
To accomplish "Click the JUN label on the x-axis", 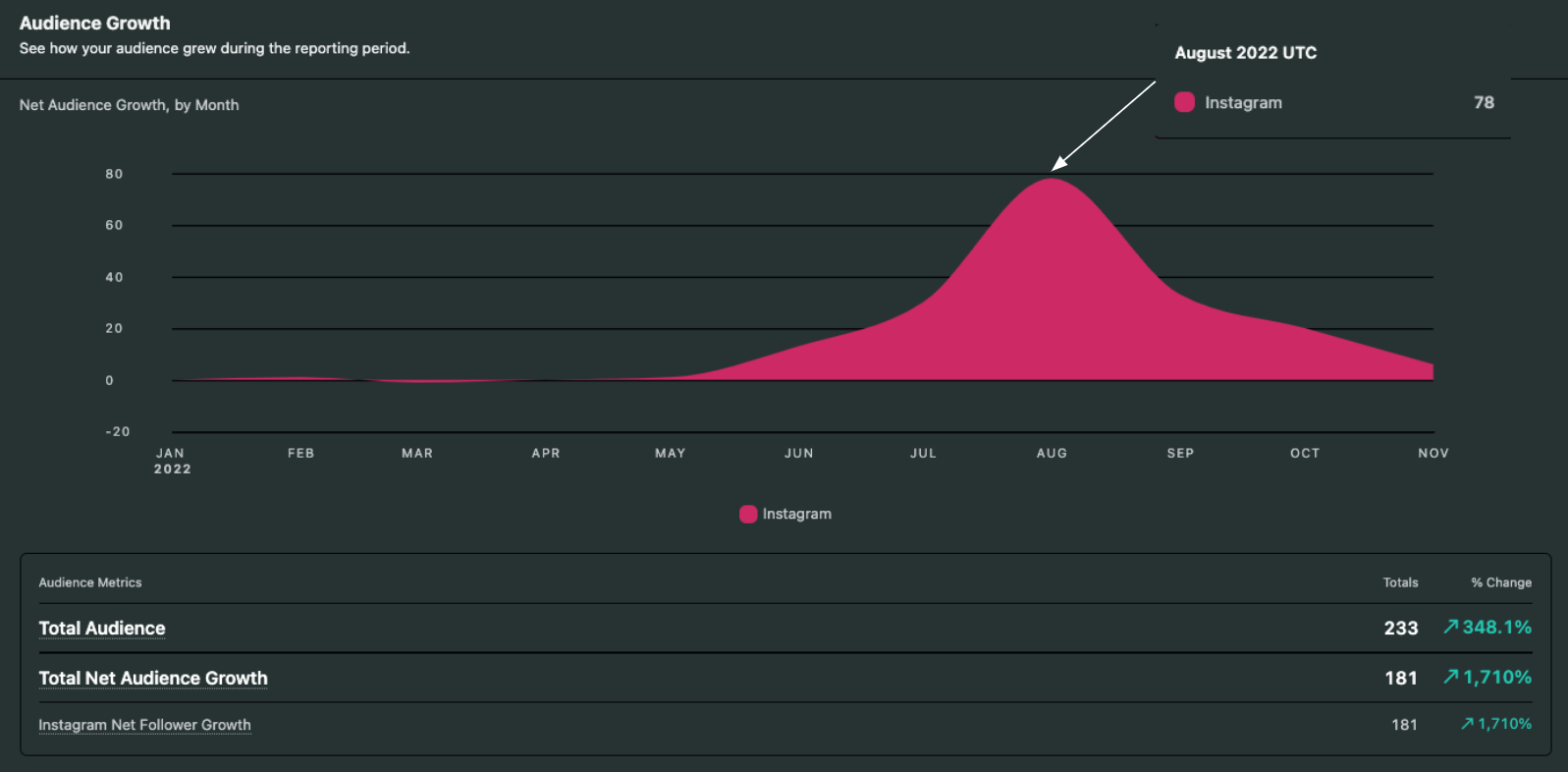I will point(799,453).
